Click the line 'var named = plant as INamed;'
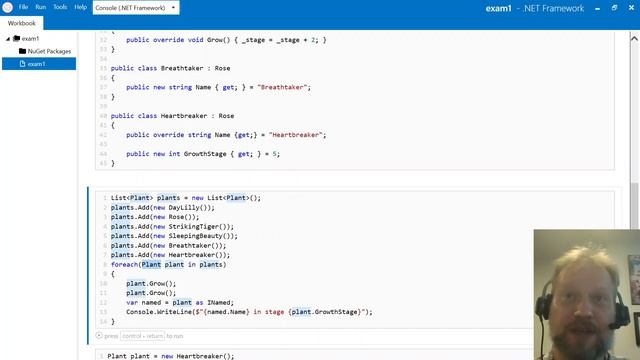The width and height of the screenshot is (640, 360). point(180,302)
